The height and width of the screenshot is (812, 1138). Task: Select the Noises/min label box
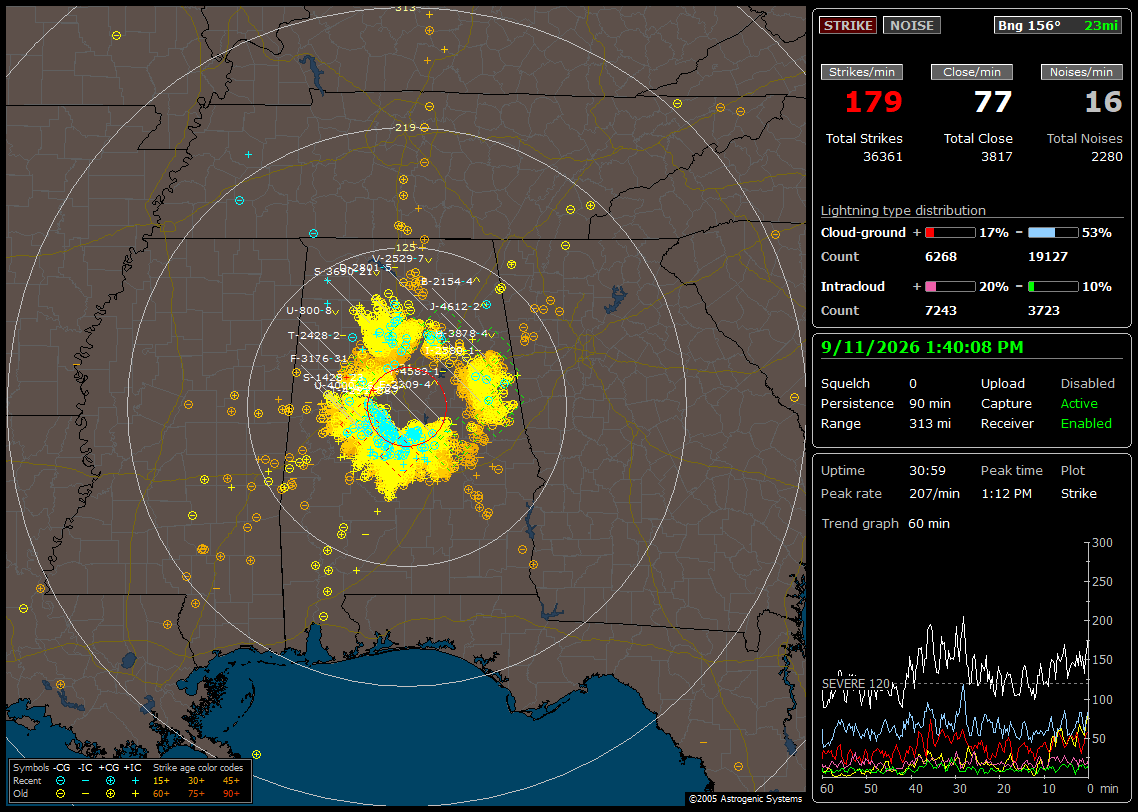(x=1081, y=72)
